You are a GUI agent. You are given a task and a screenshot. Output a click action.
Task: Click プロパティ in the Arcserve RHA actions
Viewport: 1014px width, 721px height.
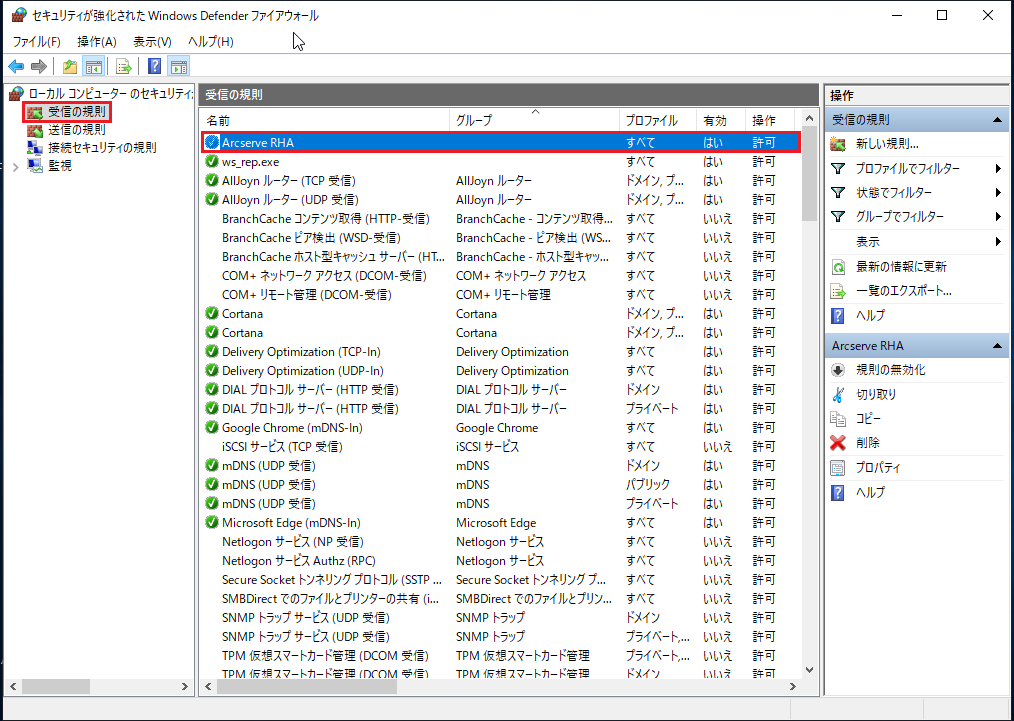(x=878, y=468)
